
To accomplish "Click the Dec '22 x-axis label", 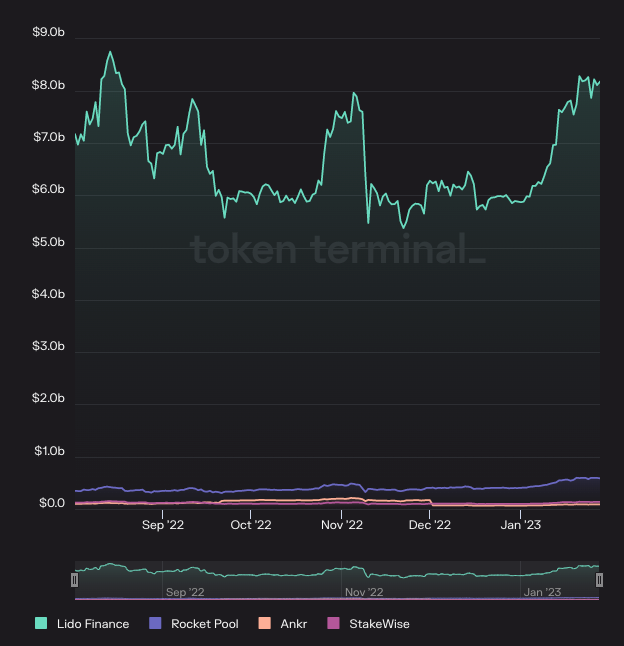I will (430, 525).
